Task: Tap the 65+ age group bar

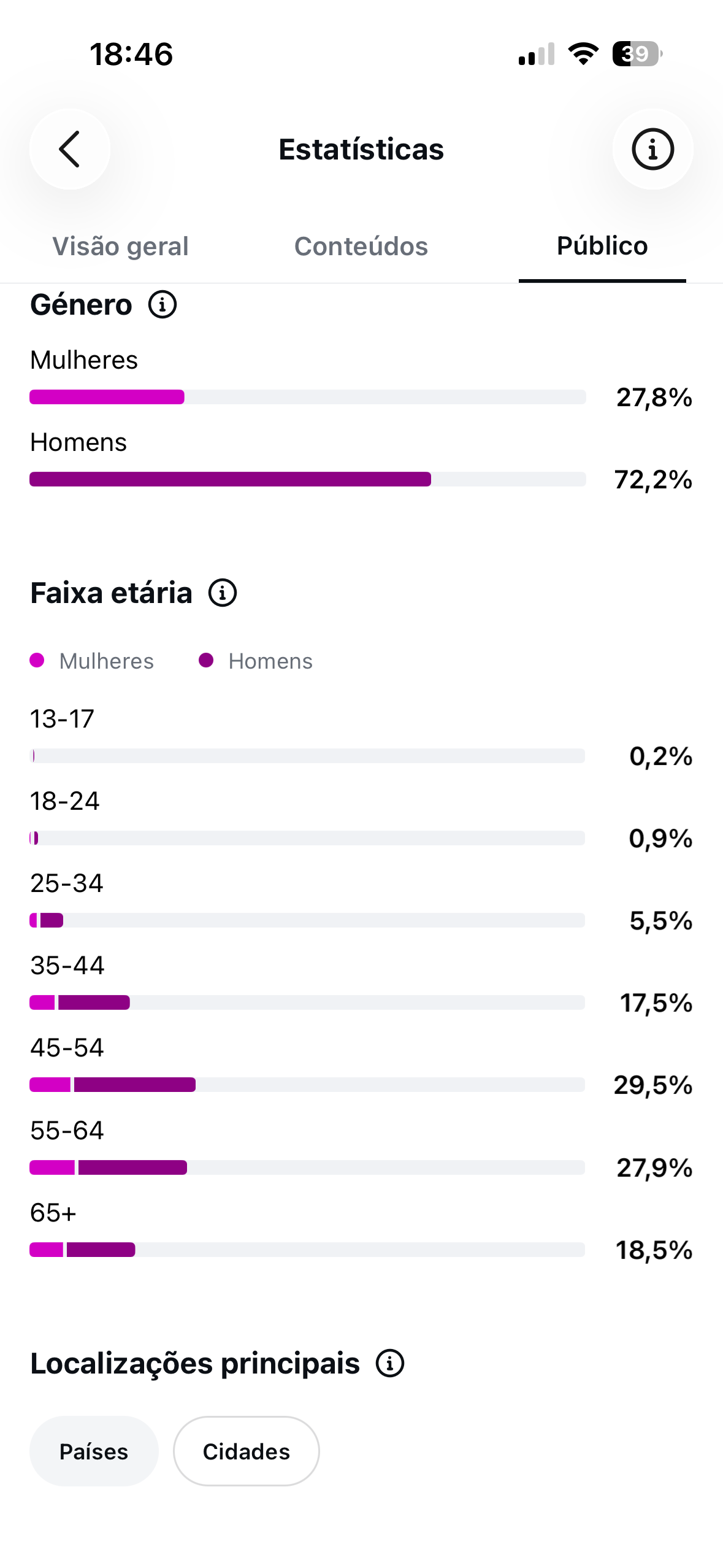Action: tap(307, 1250)
